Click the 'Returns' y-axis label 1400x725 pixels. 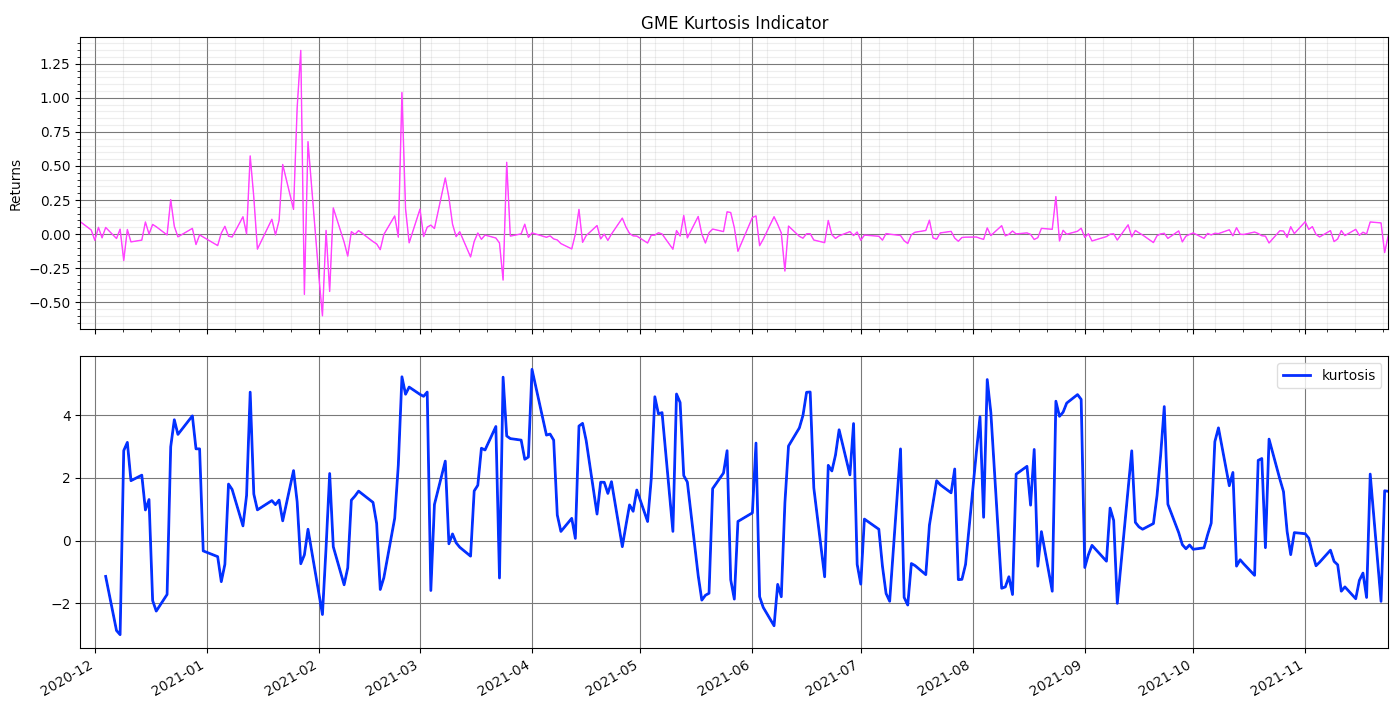[x=15, y=184]
